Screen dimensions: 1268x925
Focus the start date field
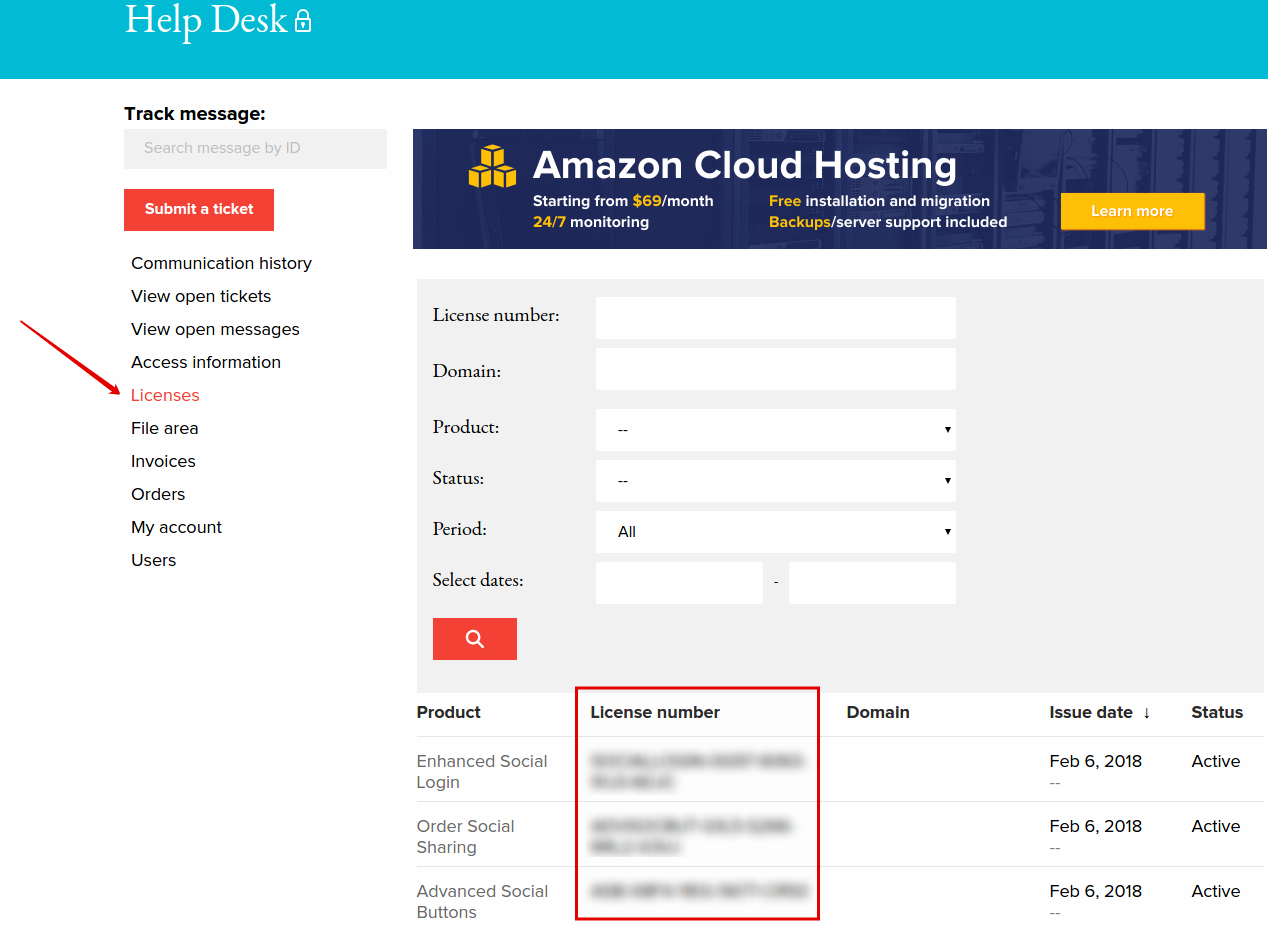pyautogui.click(x=679, y=583)
